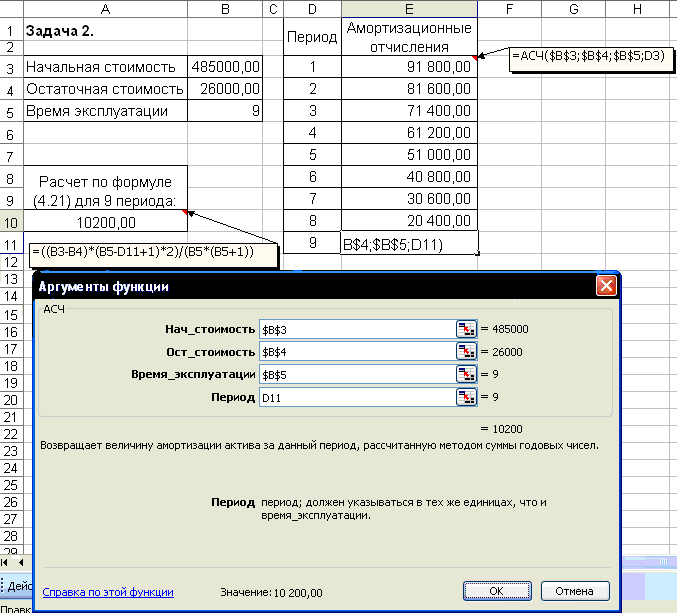Select cell B5 with value 9
The width and height of the screenshot is (677, 613).
coord(225,111)
